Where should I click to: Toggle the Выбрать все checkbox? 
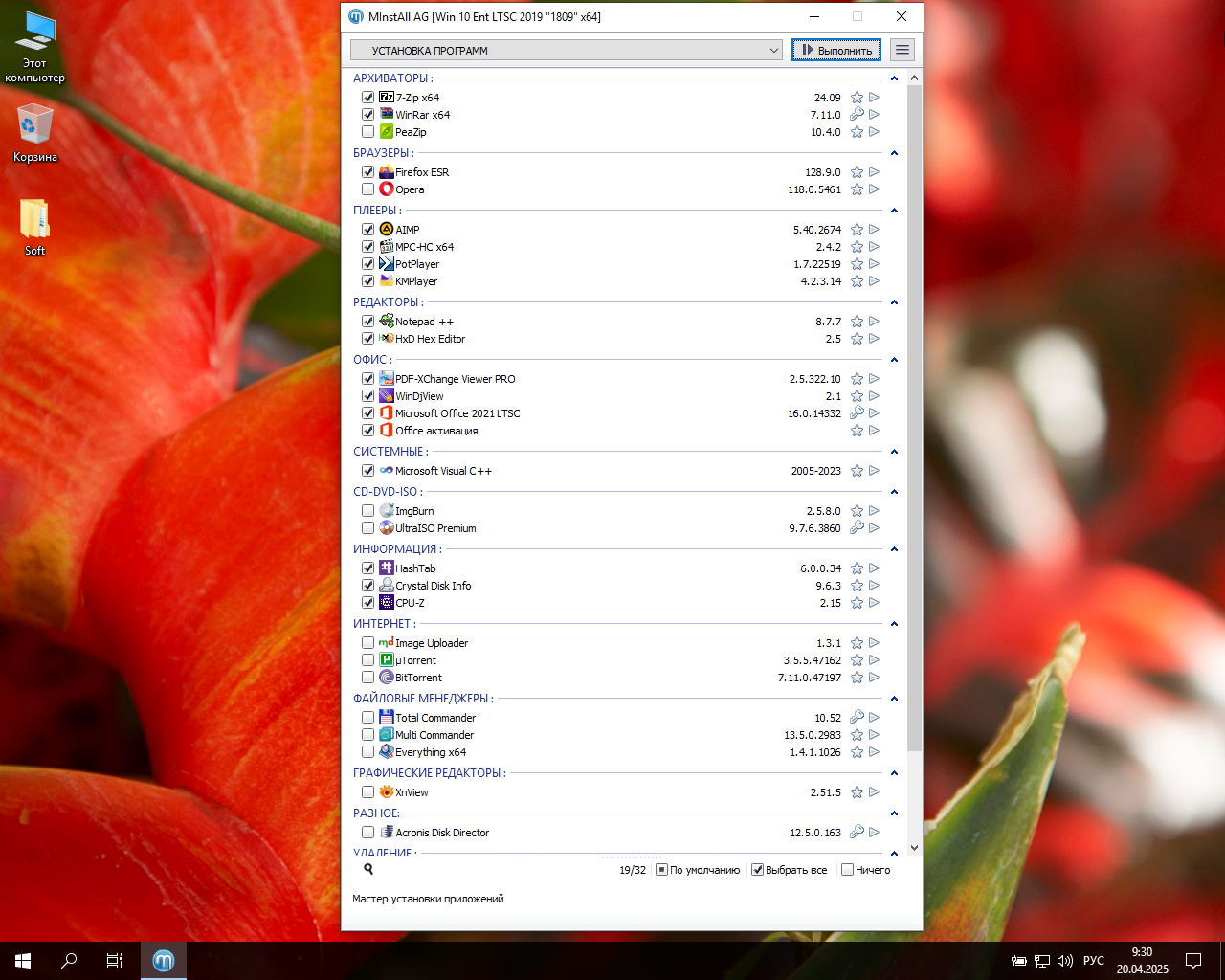coord(757,870)
